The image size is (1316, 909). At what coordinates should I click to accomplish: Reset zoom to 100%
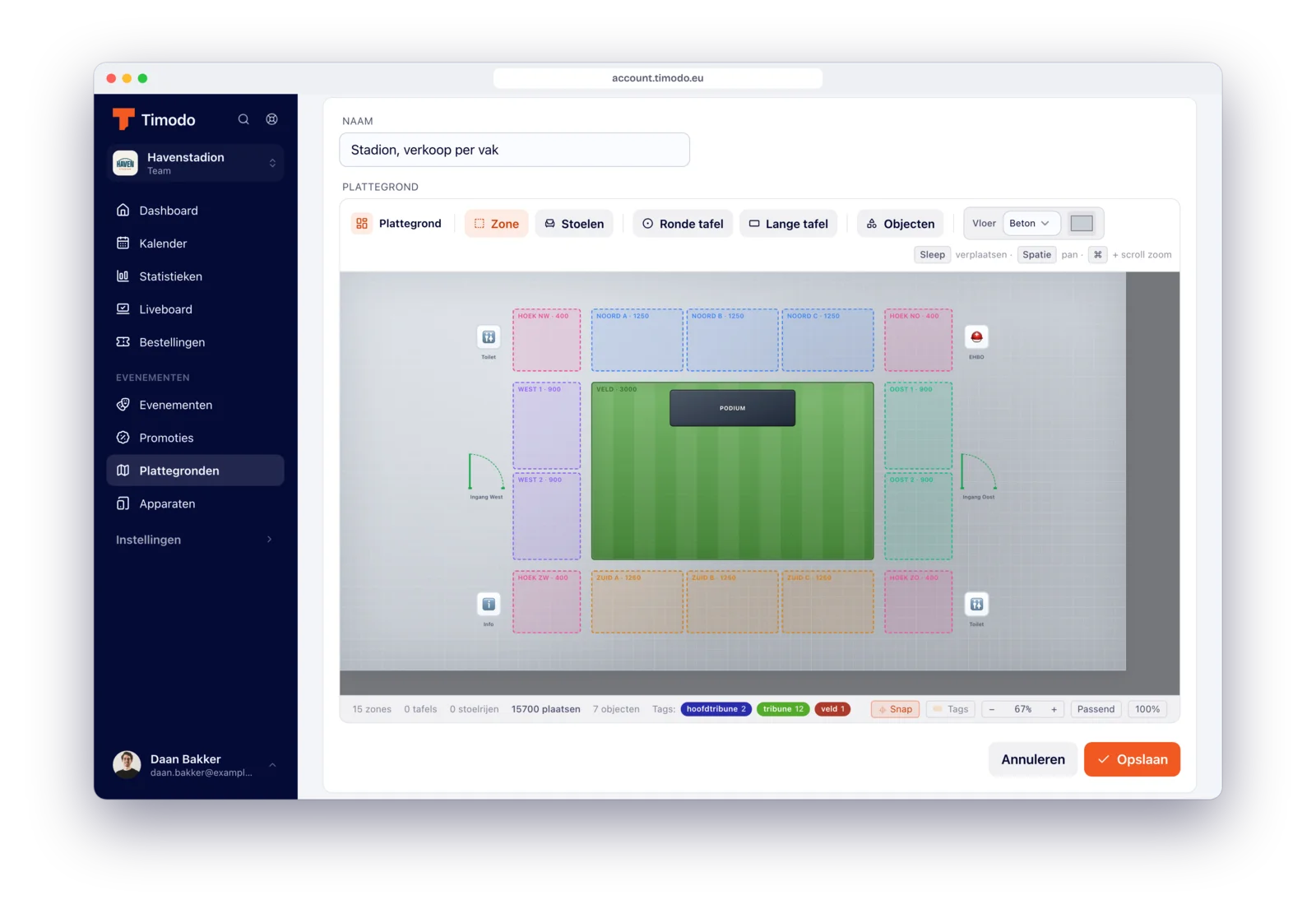click(x=1147, y=709)
